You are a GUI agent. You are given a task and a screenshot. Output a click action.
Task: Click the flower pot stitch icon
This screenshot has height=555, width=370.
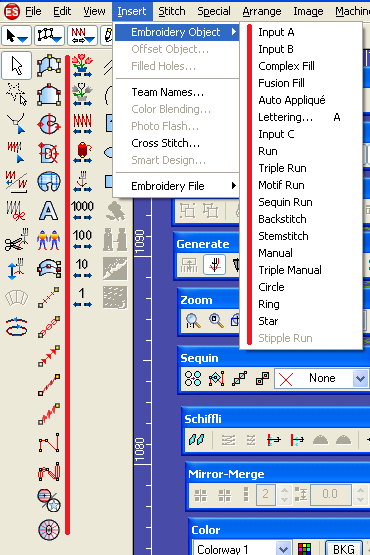click(x=82, y=65)
